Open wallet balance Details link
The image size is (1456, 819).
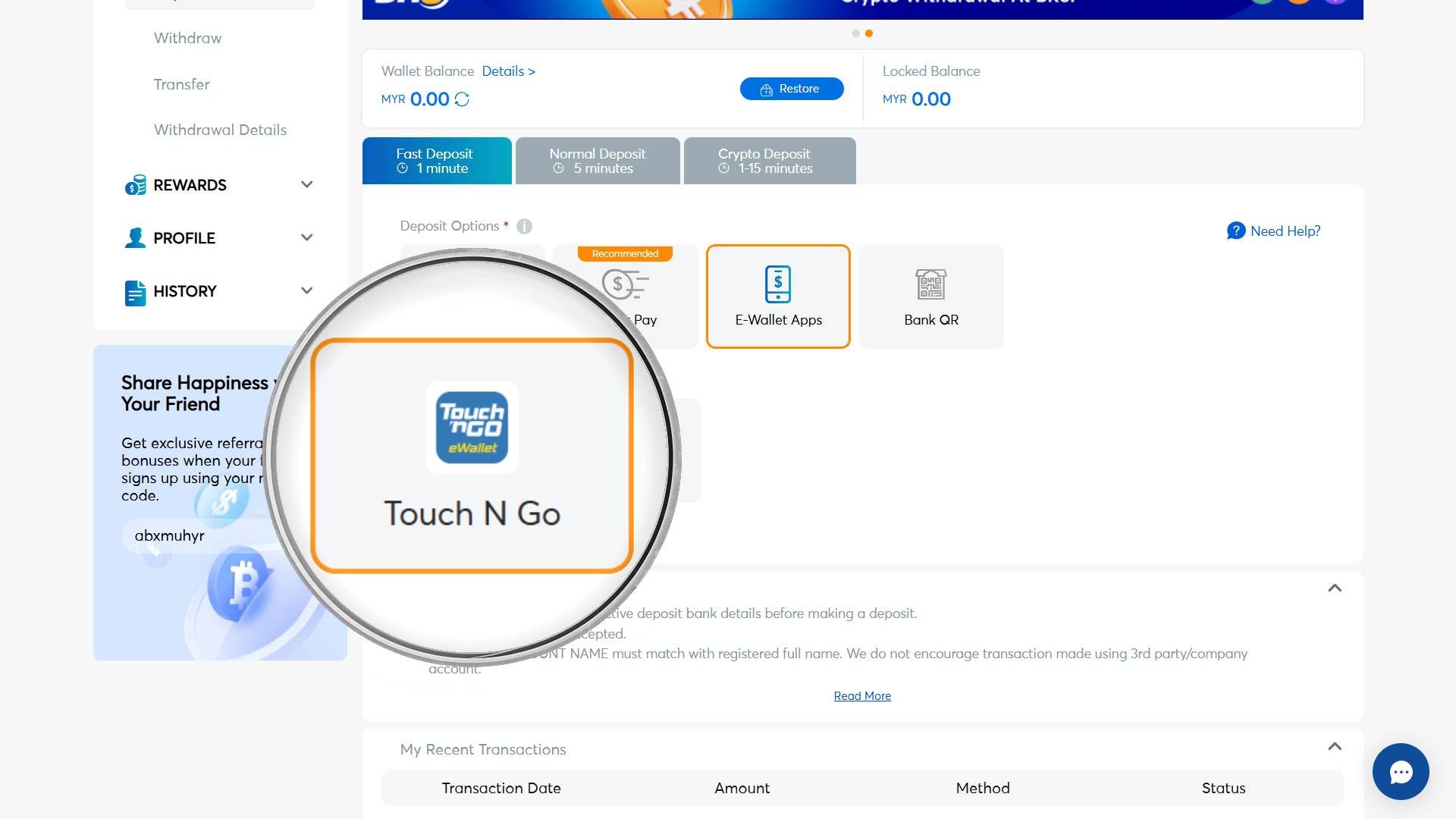[x=508, y=71]
